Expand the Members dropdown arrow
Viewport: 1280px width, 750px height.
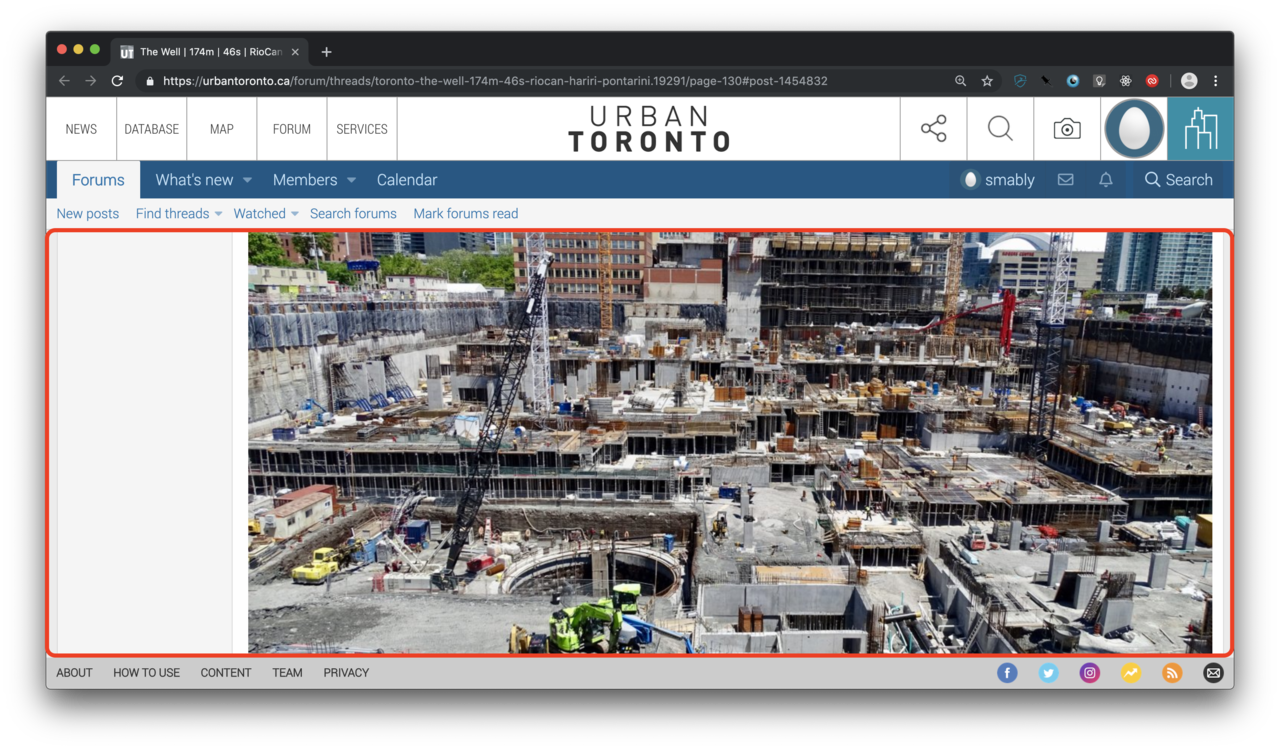351,181
